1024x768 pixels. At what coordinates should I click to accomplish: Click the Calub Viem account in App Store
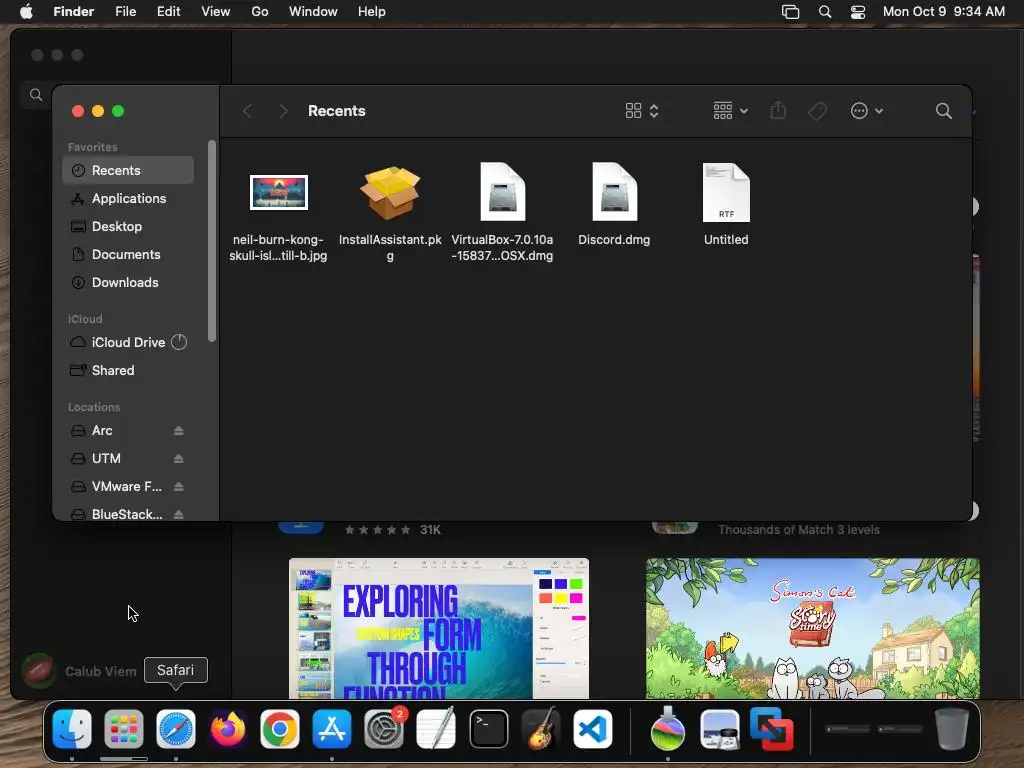pos(80,671)
